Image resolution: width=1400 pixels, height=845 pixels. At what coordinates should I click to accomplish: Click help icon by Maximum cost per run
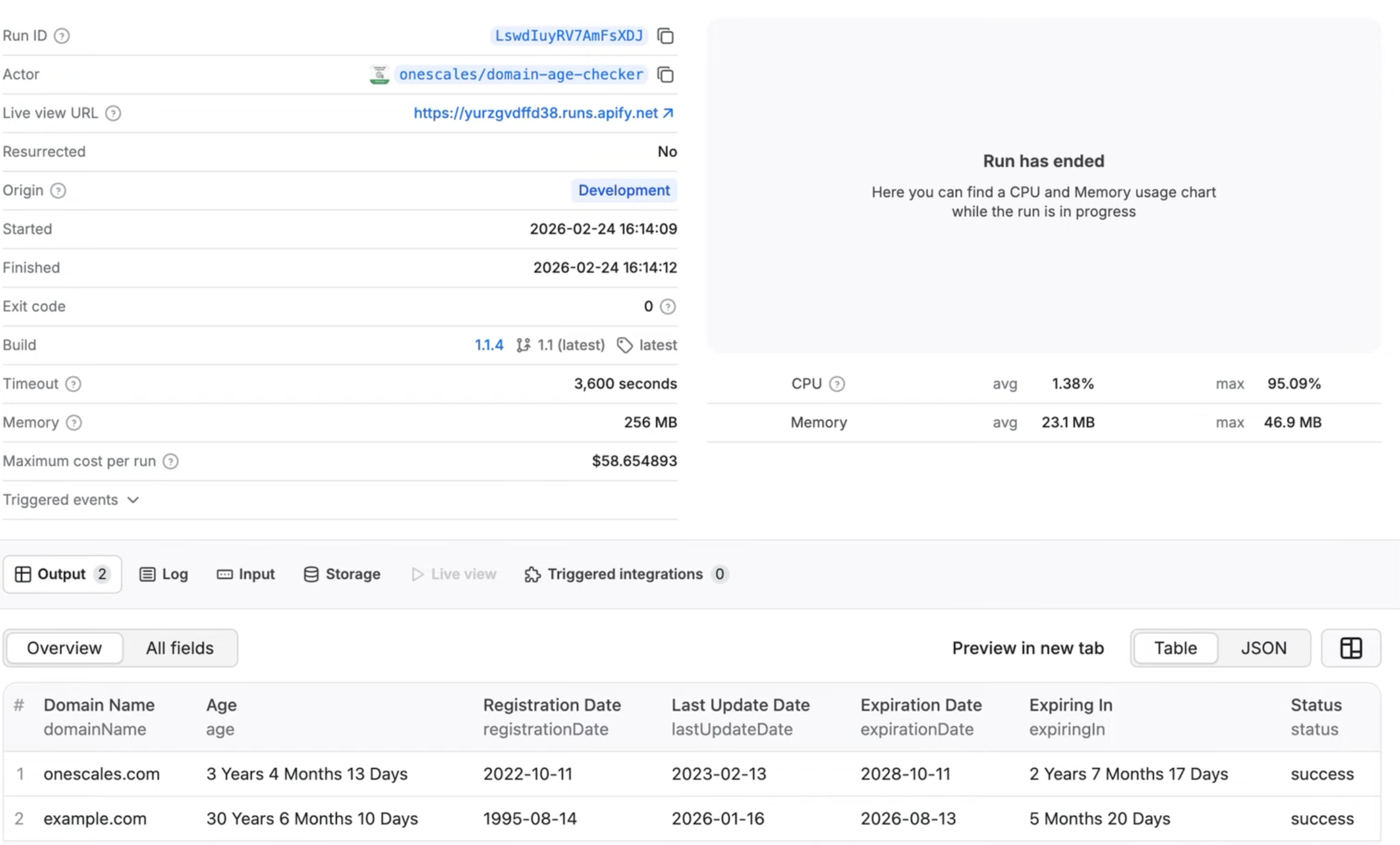(170, 461)
